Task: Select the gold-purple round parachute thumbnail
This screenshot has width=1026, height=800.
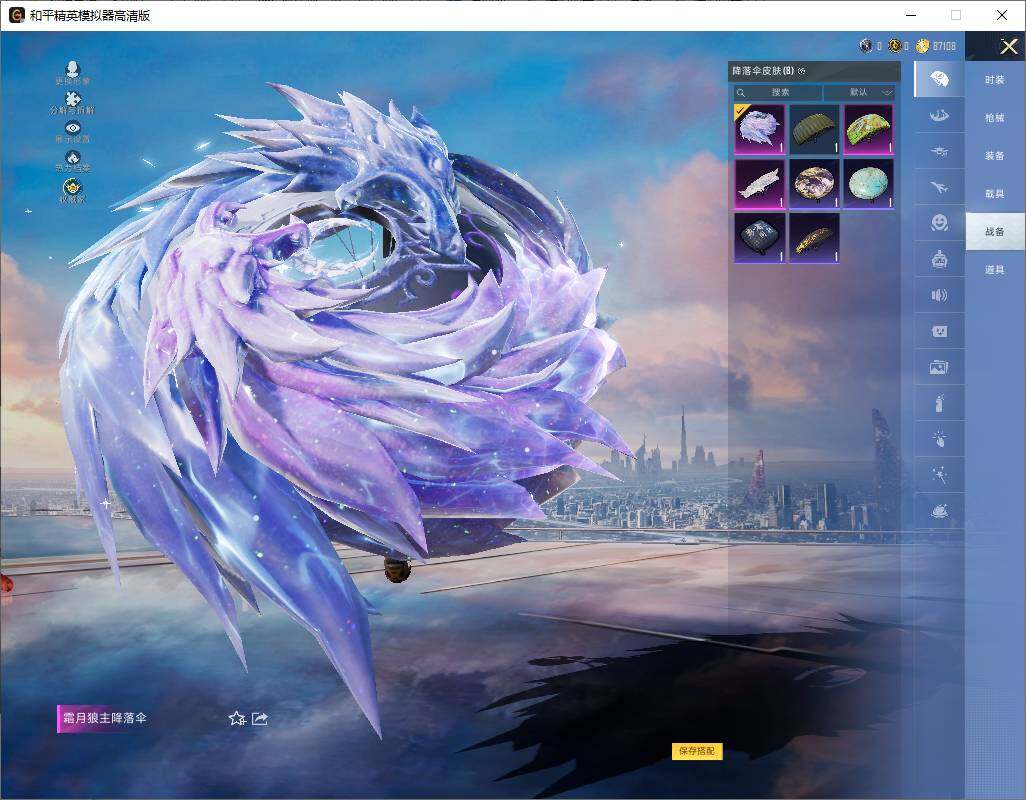Action: tap(814, 184)
